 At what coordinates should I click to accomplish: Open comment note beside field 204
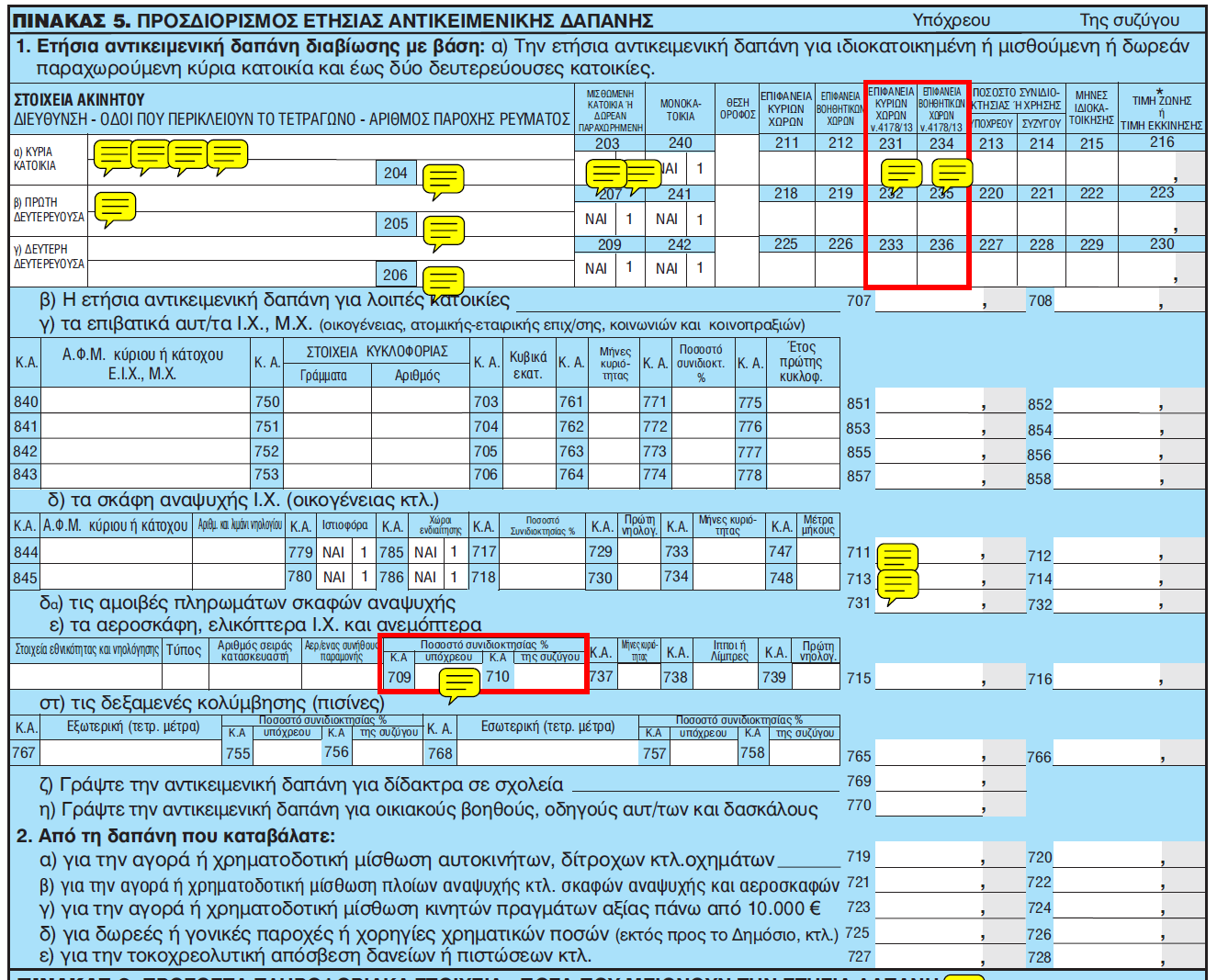tap(443, 181)
